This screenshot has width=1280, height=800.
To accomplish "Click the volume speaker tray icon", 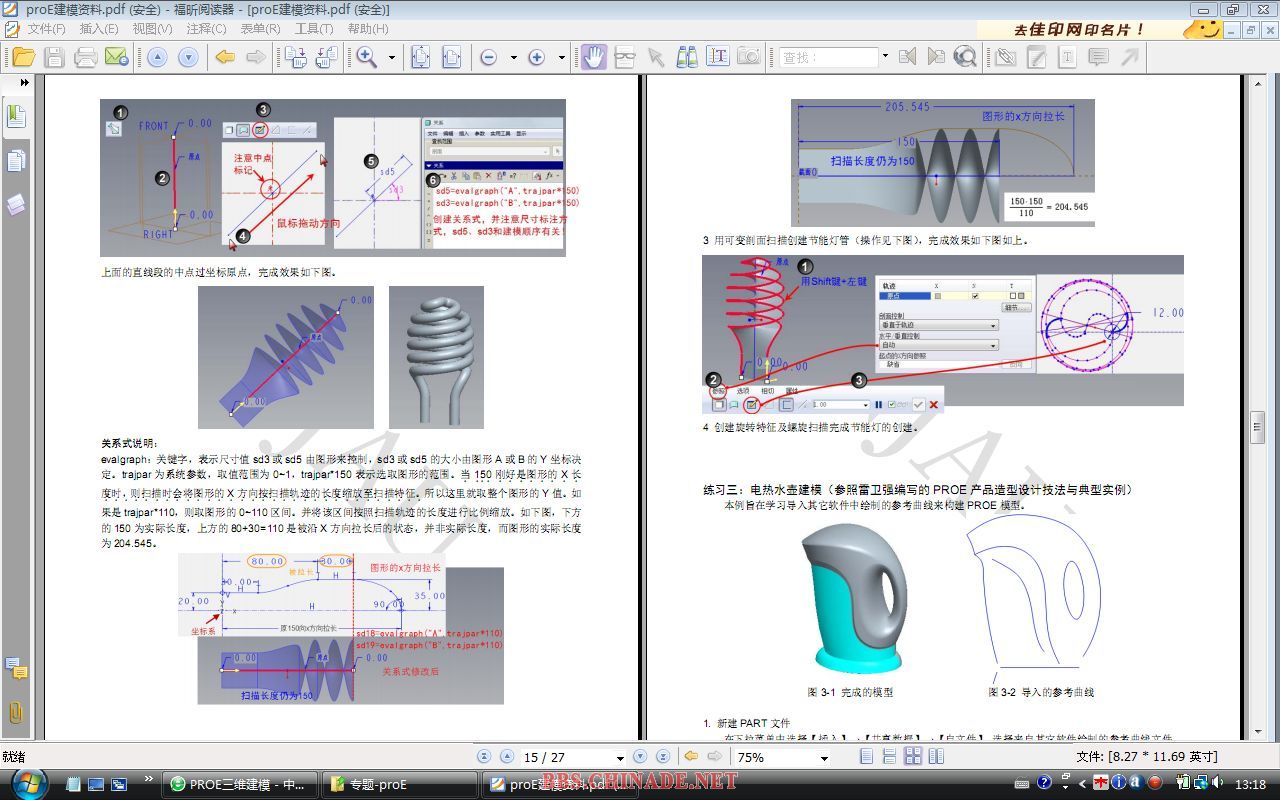I will pyautogui.click(x=1219, y=783).
